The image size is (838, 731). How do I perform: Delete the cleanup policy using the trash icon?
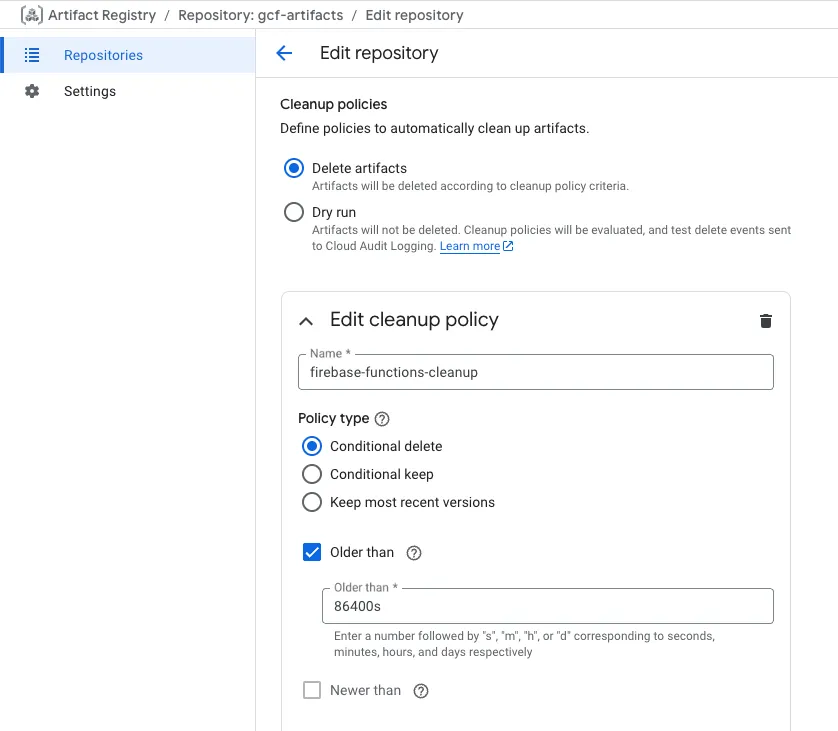pos(765,321)
